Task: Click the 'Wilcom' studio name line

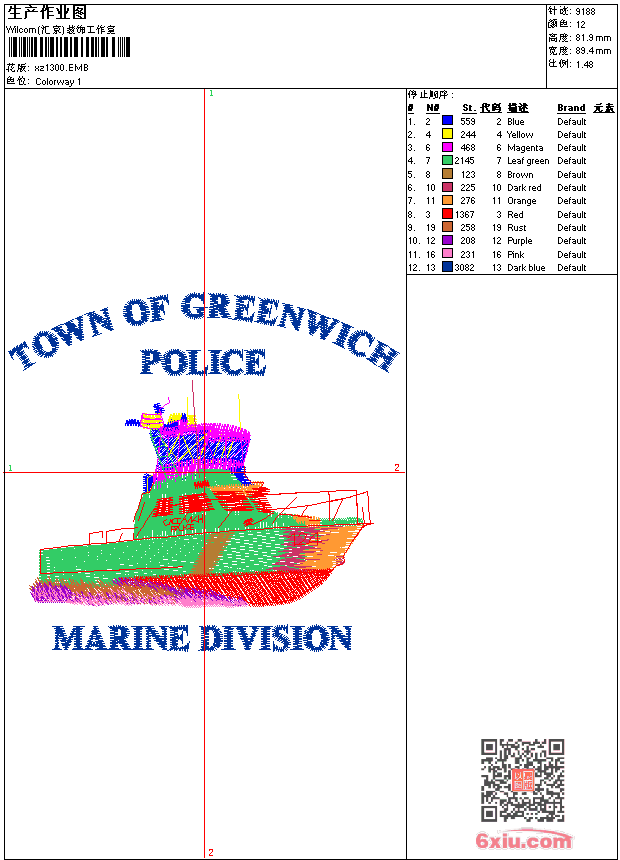Action: tap(61, 30)
